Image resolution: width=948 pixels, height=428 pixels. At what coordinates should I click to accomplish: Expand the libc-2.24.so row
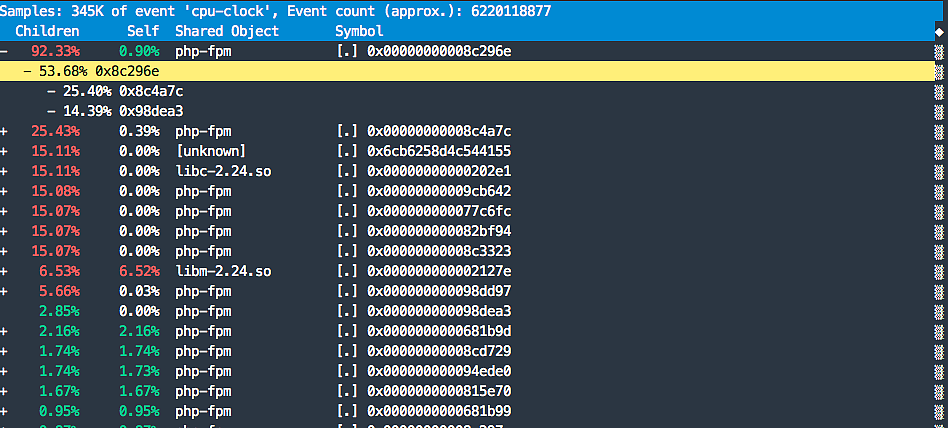(6, 171)
